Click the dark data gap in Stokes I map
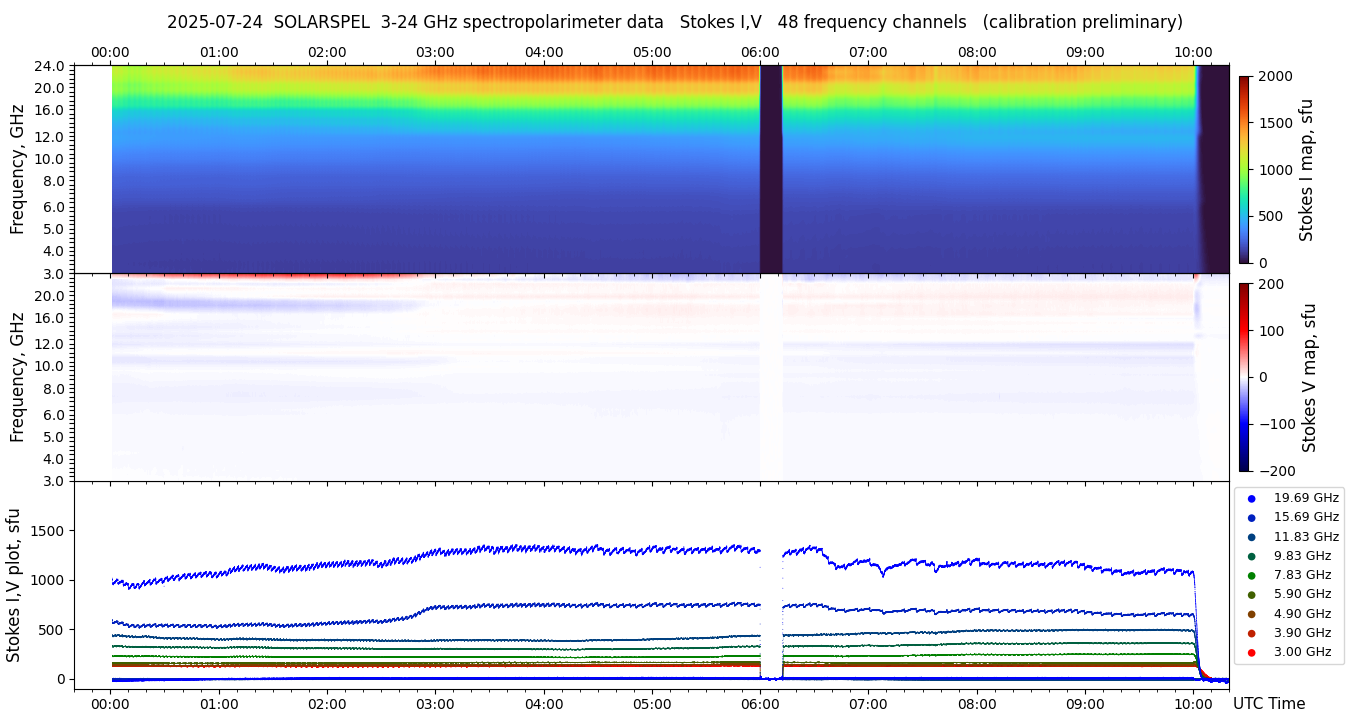 point(770,169)
